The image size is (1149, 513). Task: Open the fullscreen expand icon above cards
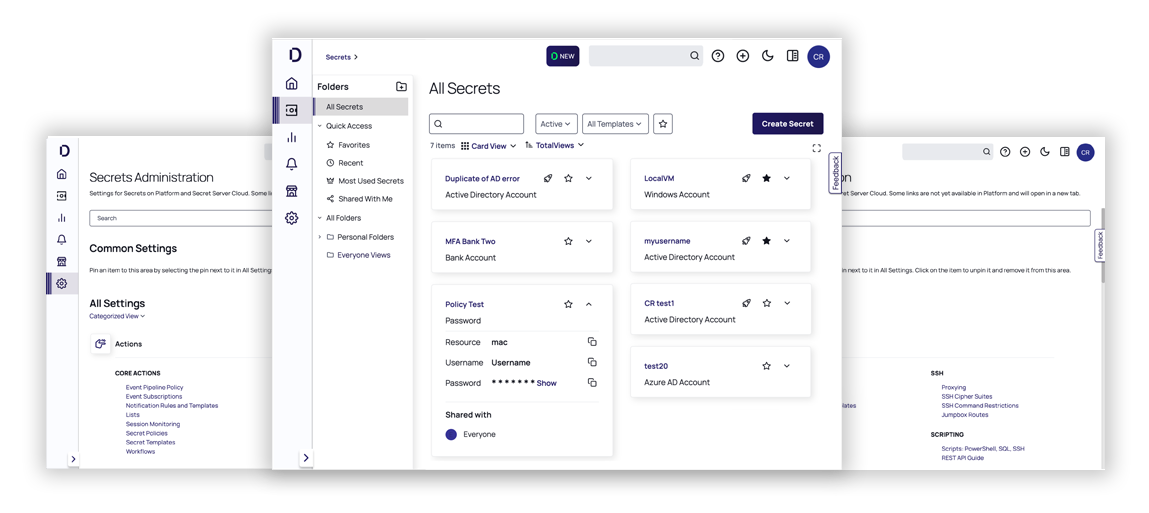point(816,148)
